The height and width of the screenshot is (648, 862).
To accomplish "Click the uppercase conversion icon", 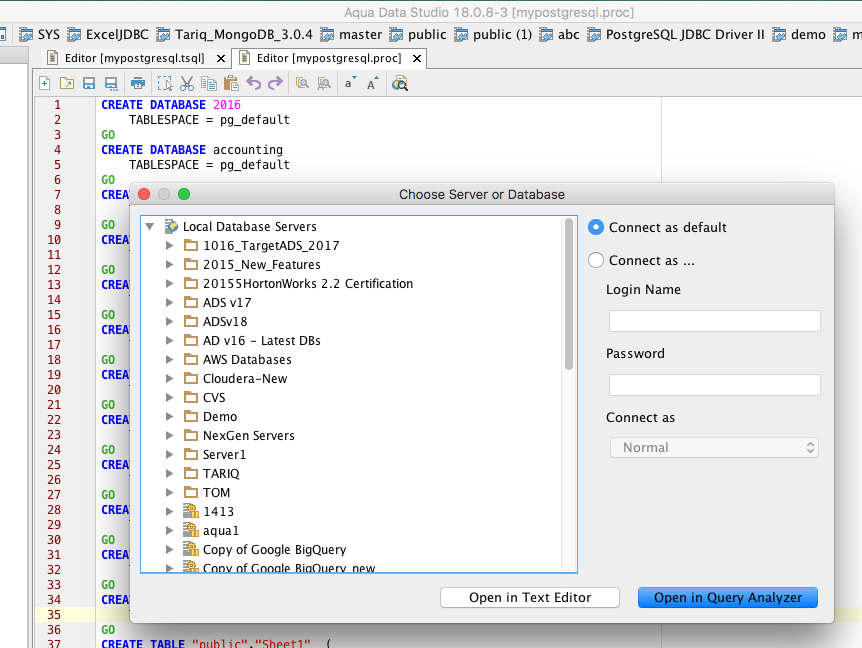I will point(373,83).
